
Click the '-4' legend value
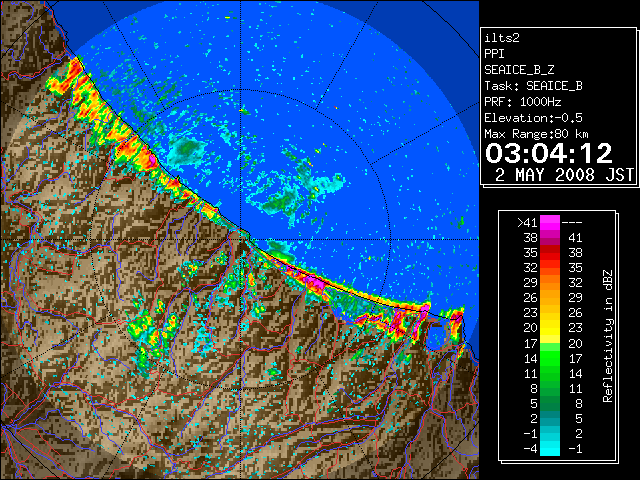point(531,448)
